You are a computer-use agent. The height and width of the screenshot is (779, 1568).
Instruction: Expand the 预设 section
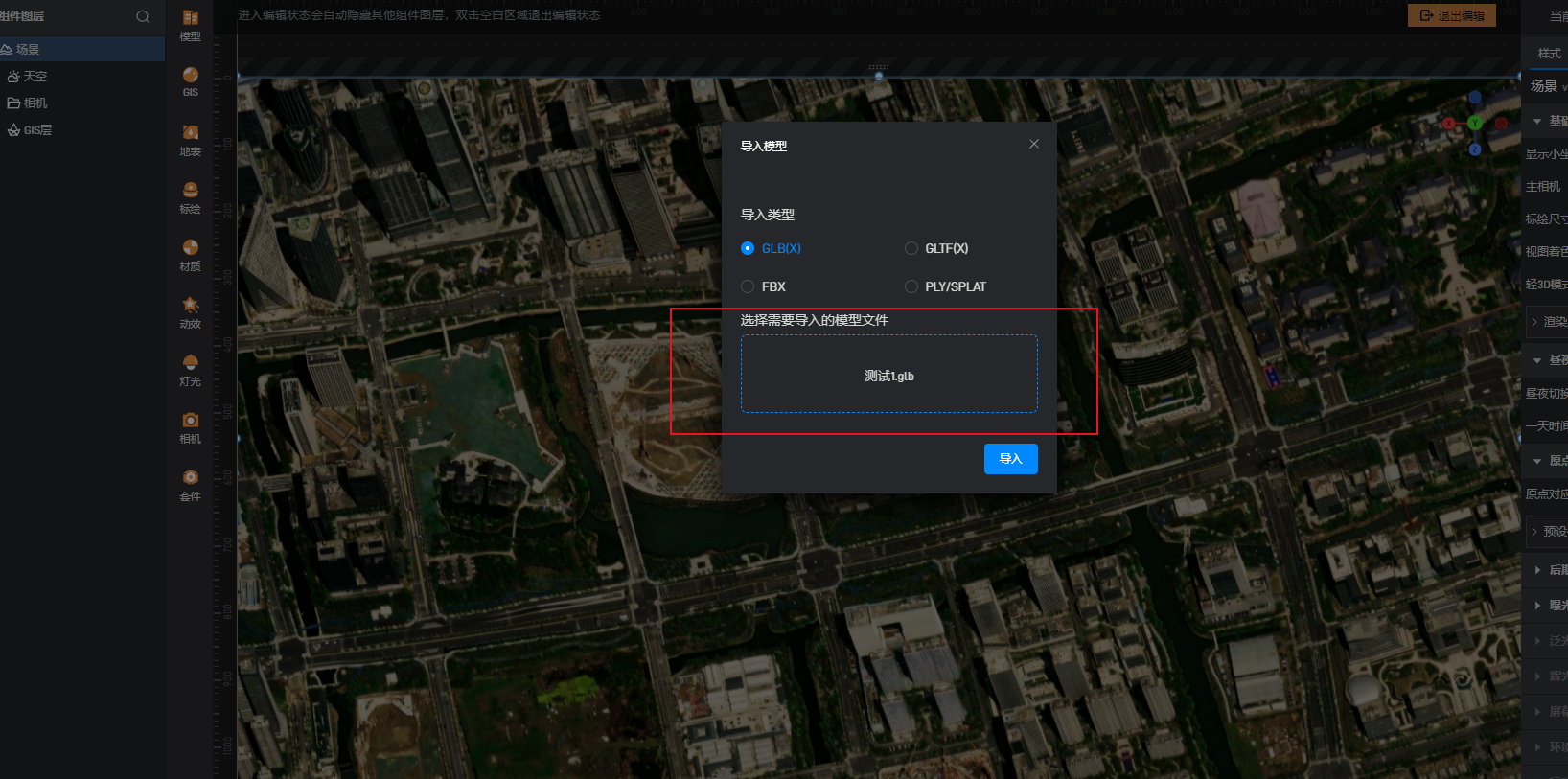pyautogui.click(x=1548, y=532)
